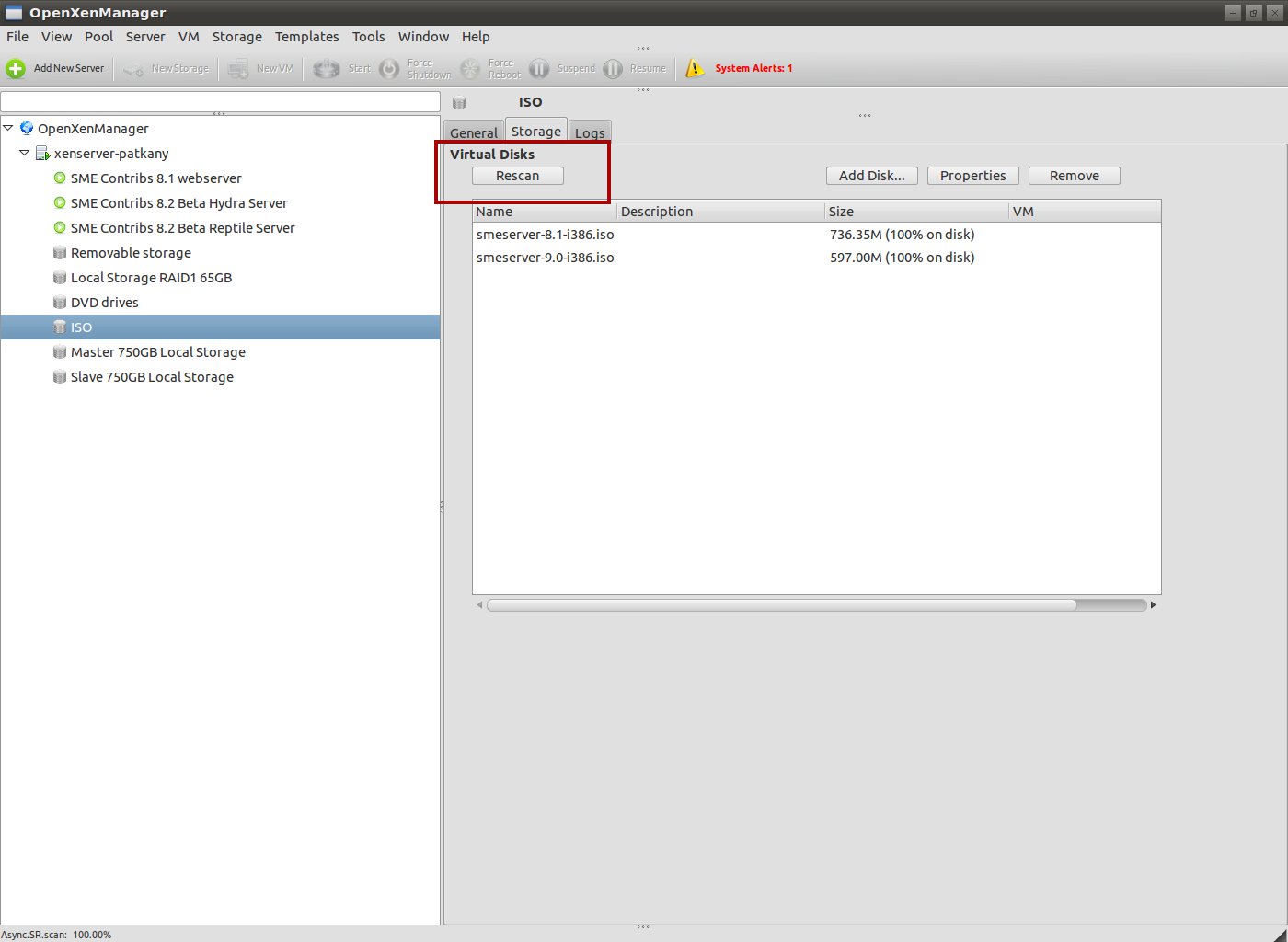Open the View menu
The height and width of the screenshot is (942, 1288).
click(x=56, y=37)
